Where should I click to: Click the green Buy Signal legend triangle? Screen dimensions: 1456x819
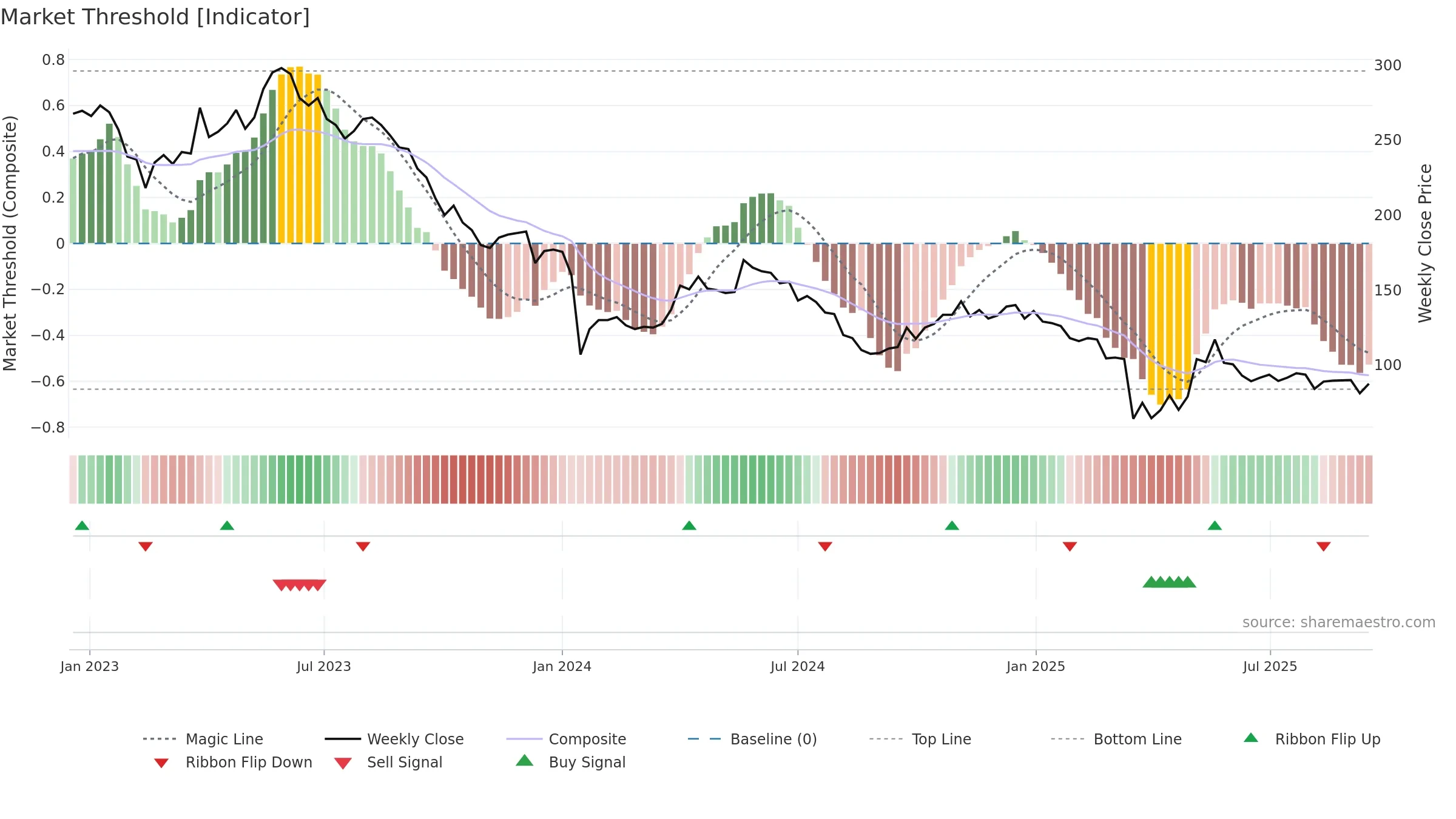tap(525, 760)
